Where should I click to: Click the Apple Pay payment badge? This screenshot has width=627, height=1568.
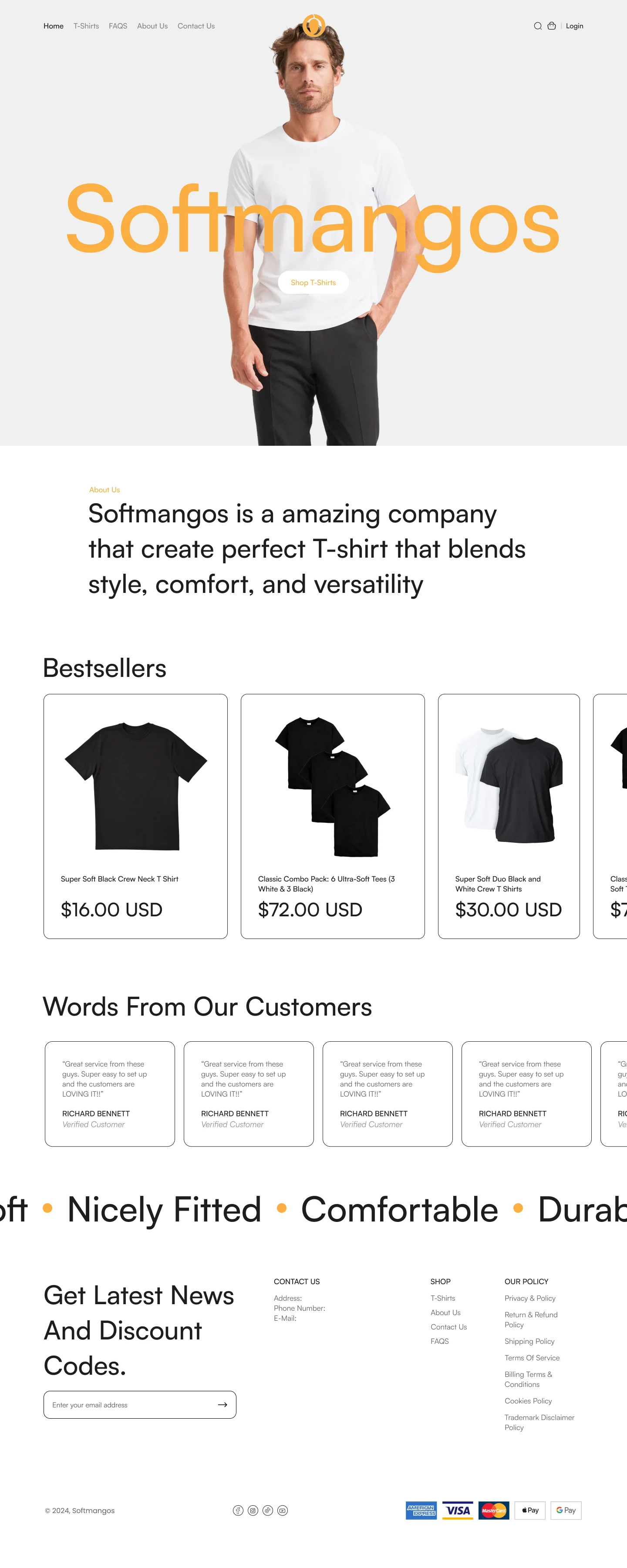[529, 1510]
